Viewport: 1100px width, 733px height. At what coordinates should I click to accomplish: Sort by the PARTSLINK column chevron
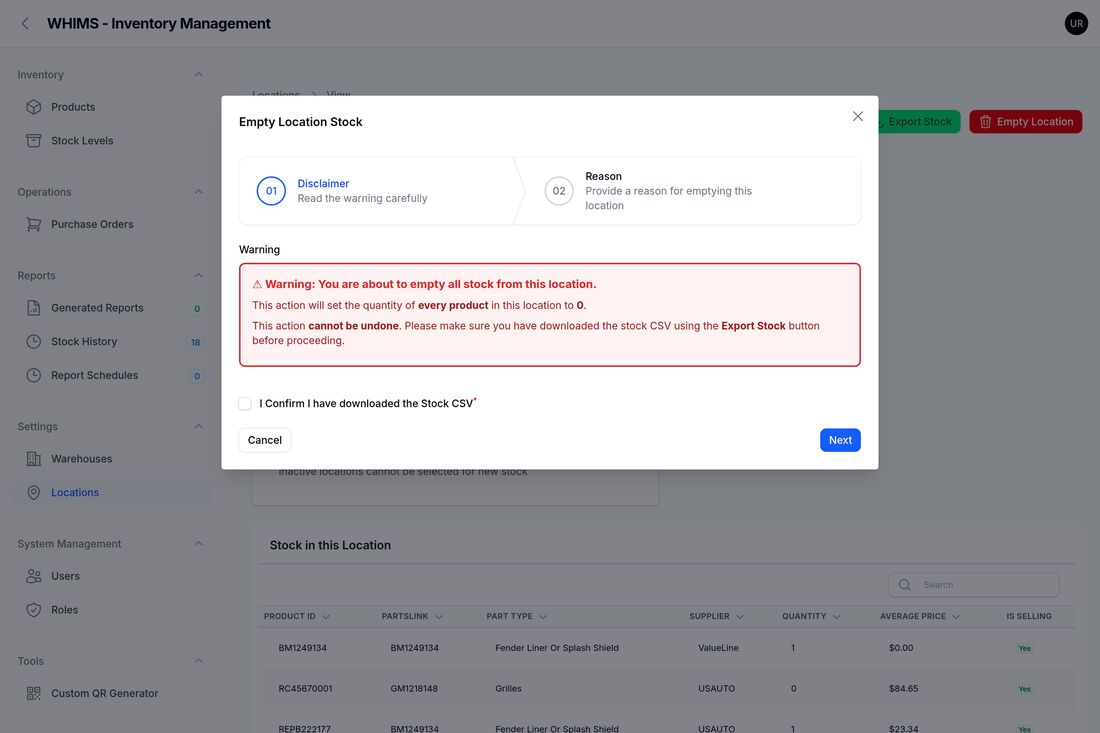pyautogui.click(x=438, y=617)
